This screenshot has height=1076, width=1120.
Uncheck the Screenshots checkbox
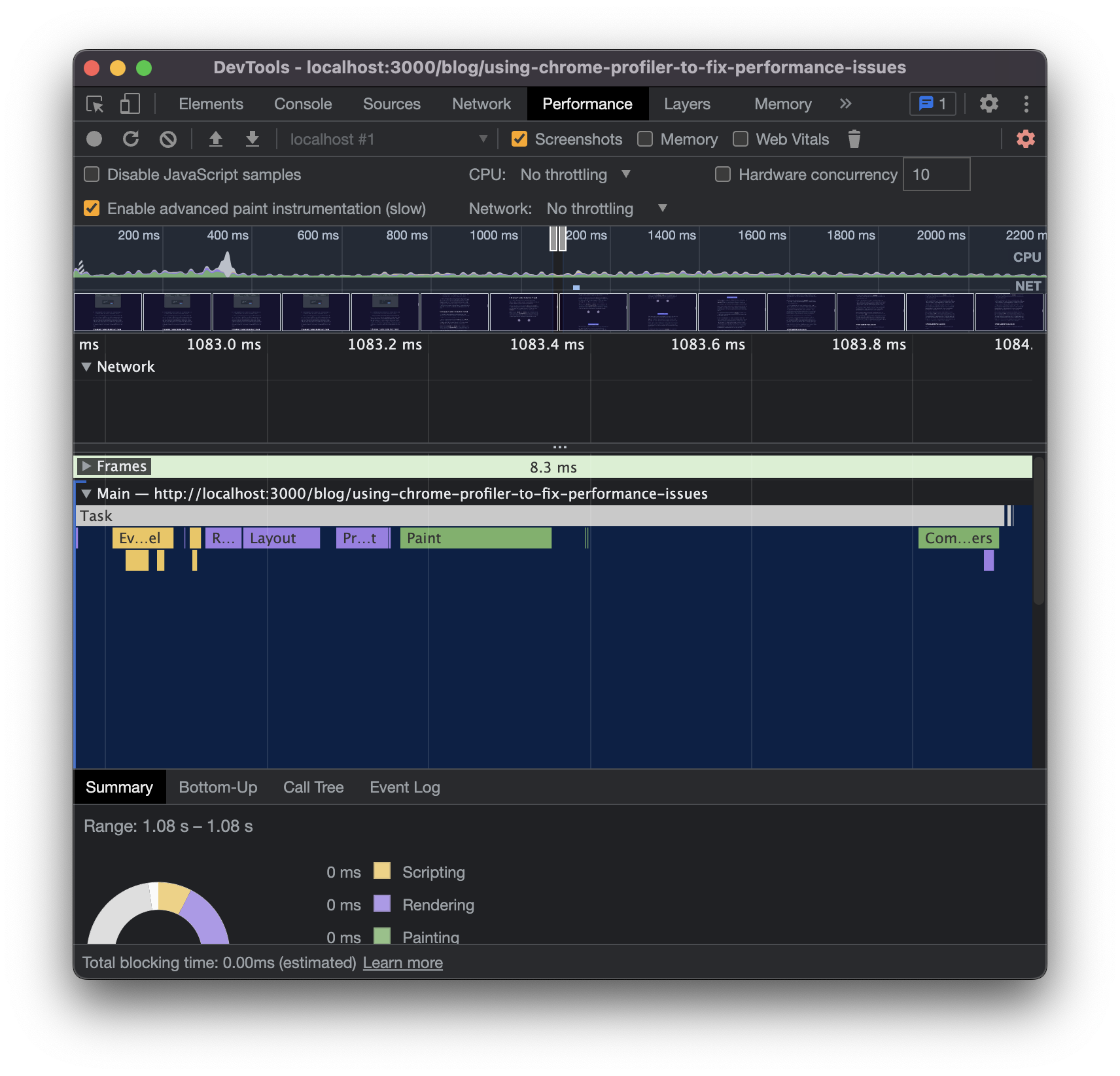click(x=519, y=139)
